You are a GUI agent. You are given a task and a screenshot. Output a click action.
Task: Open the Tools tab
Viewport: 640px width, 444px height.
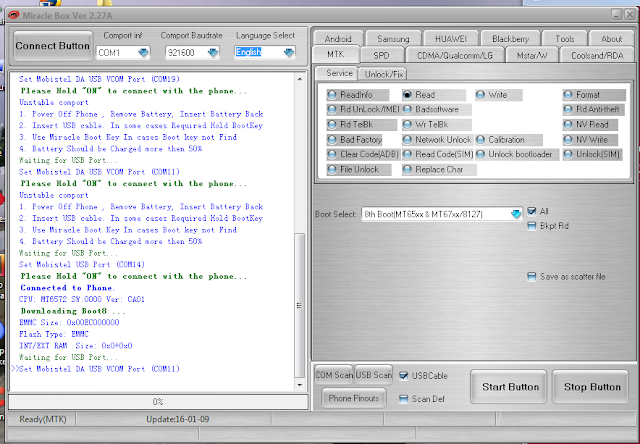564,39
